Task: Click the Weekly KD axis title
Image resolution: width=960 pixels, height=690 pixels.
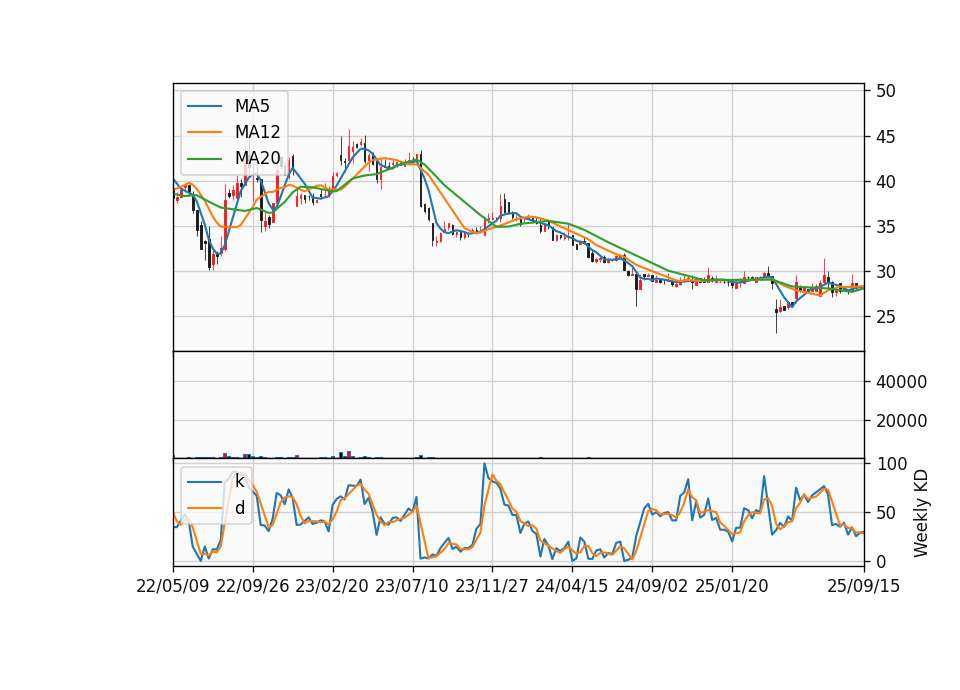Action: [921, 513]
